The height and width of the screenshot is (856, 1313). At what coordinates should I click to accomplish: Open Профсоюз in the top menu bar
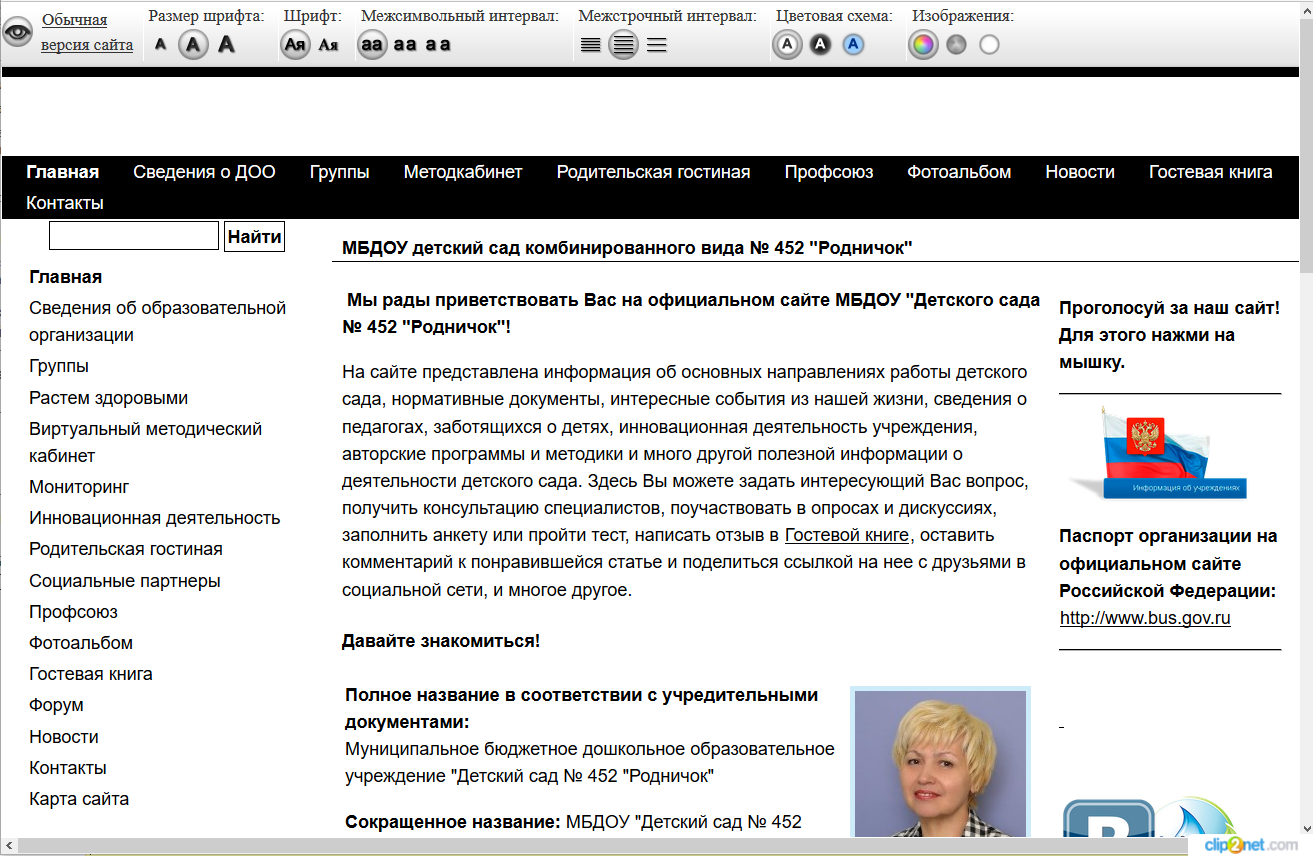(x=828, y=172)
